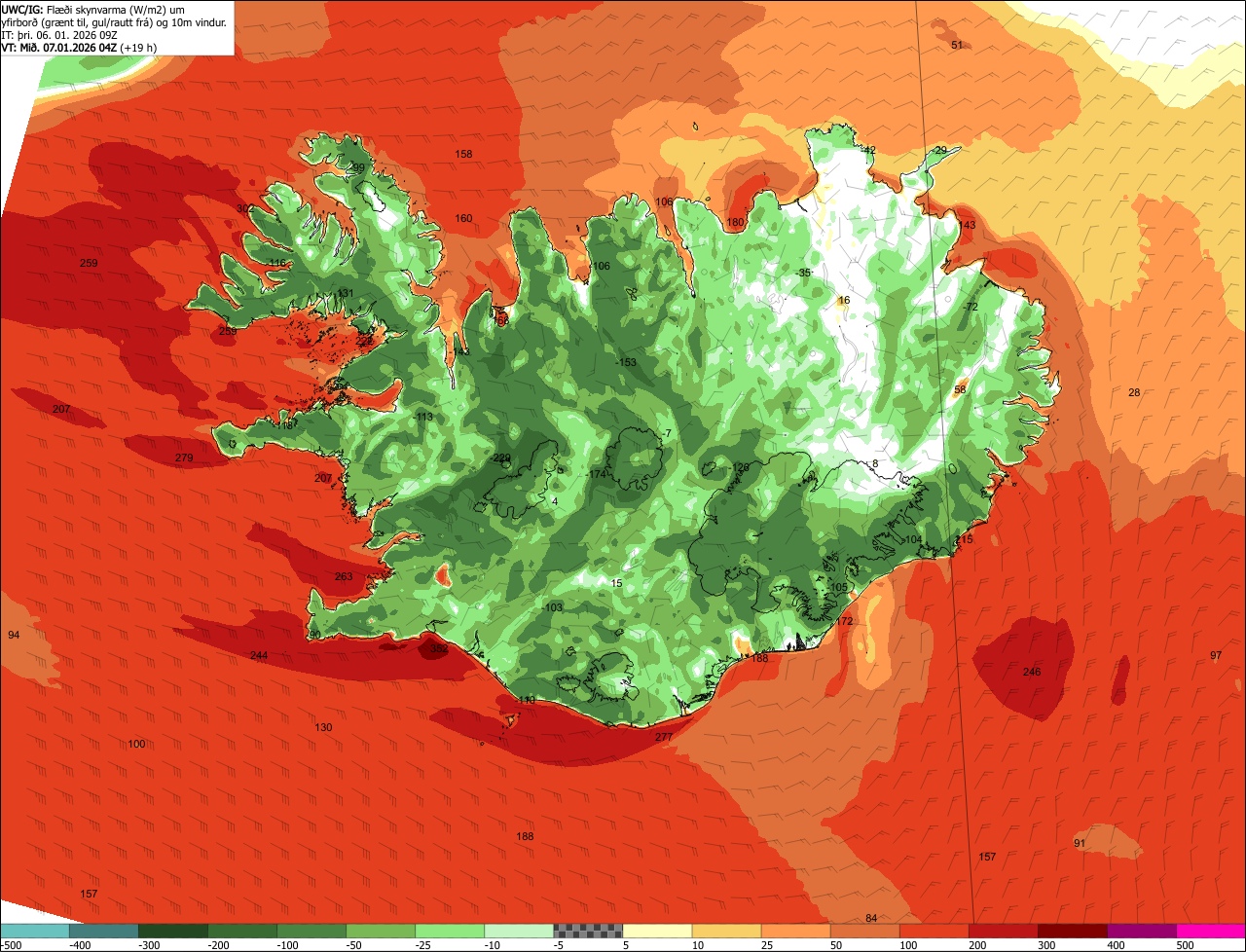The height and width of the screenshot is (952, 1246).
Task: Click the 200 to 300 red legend swatch
Action: pyautogui.click(x=1003, y=931)
